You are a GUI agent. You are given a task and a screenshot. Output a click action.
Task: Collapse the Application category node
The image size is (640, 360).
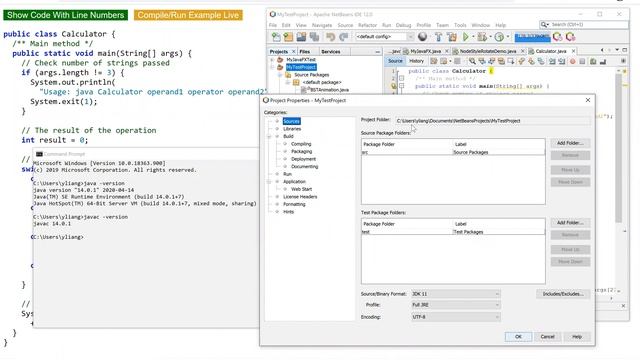click(269, 182)
